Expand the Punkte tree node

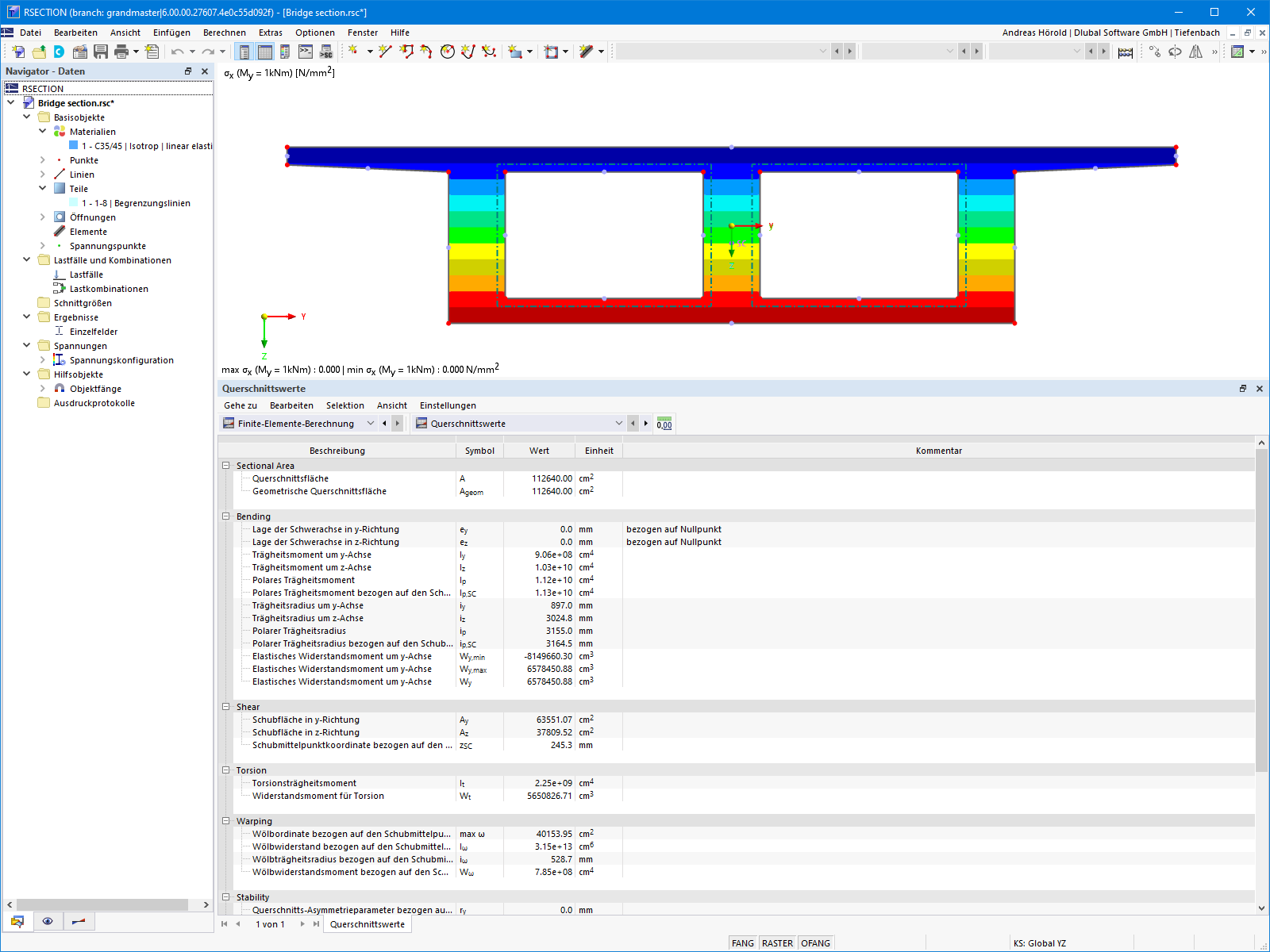(43, 160)
